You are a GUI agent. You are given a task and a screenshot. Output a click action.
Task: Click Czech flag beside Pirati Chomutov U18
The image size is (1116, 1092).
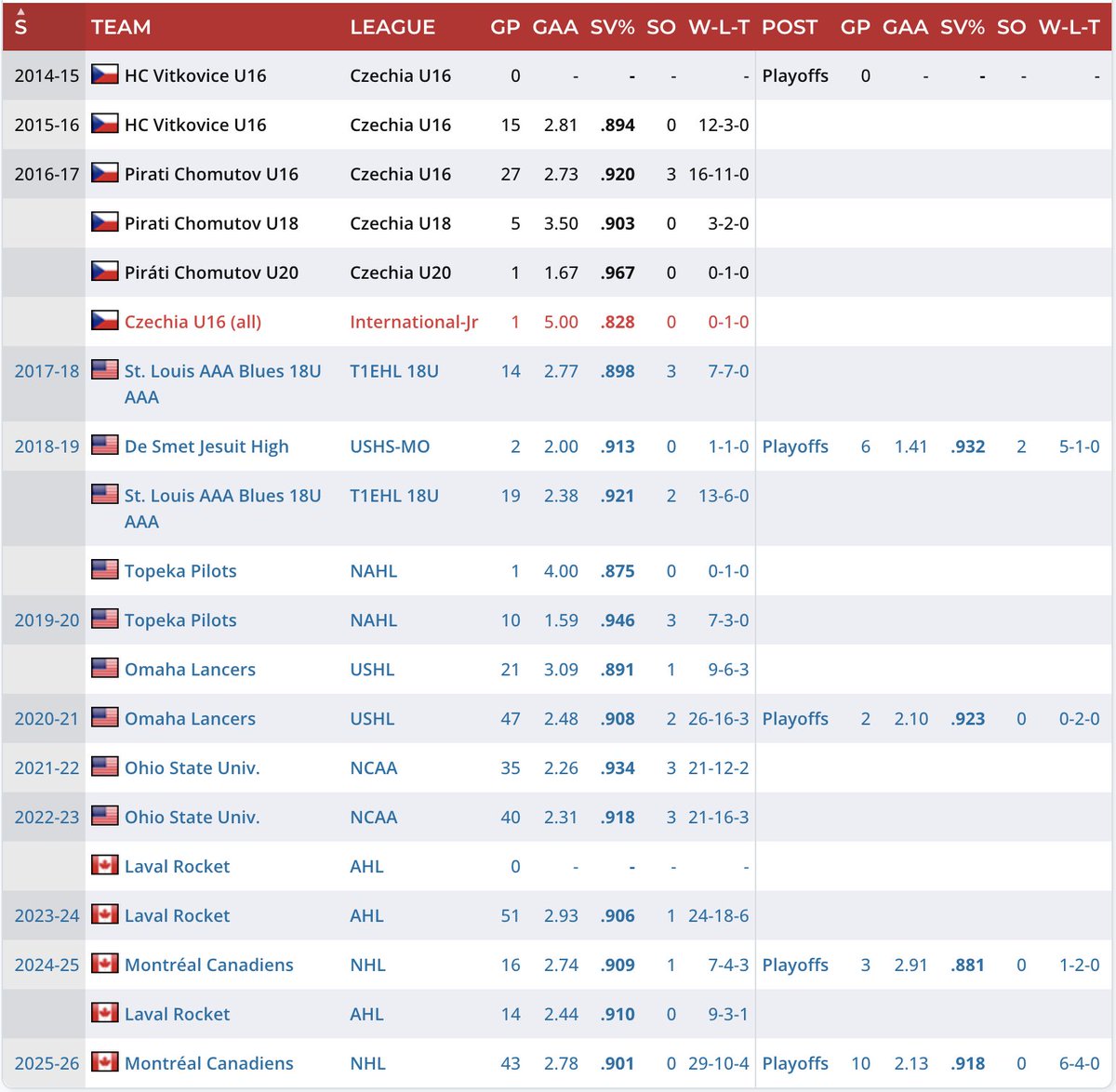coord(104,222)
